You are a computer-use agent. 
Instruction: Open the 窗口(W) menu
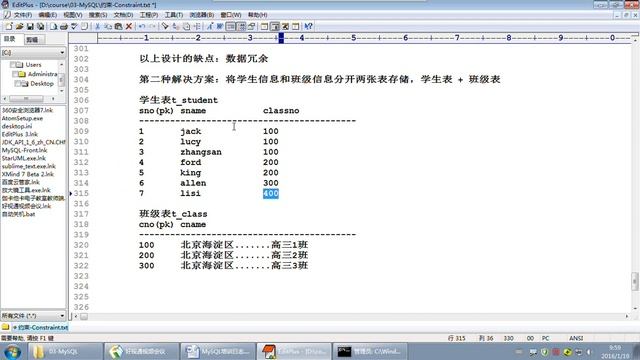pyautogui.click(x=231, y=15)
